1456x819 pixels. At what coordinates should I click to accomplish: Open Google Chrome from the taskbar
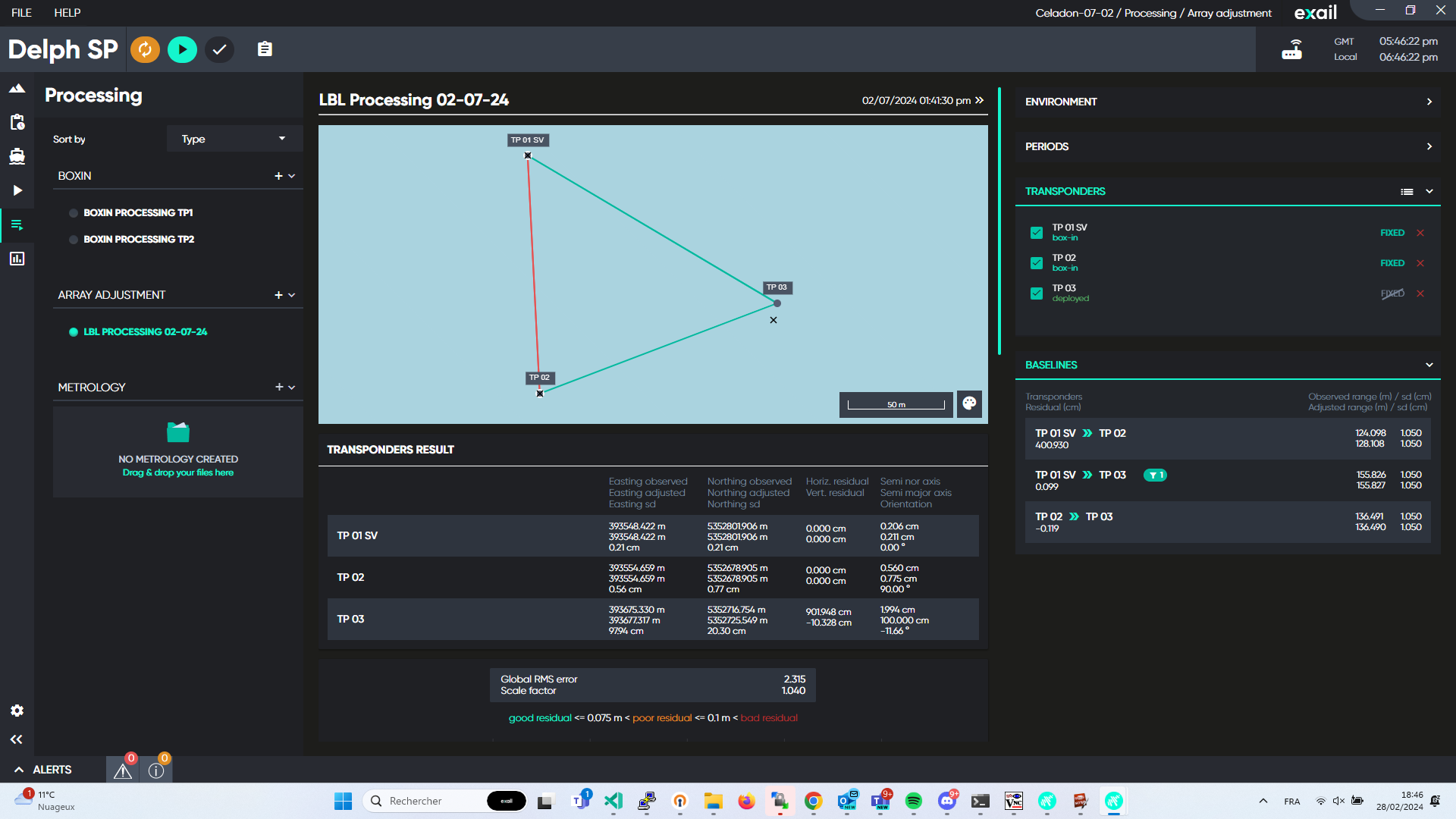coord(814,801)
